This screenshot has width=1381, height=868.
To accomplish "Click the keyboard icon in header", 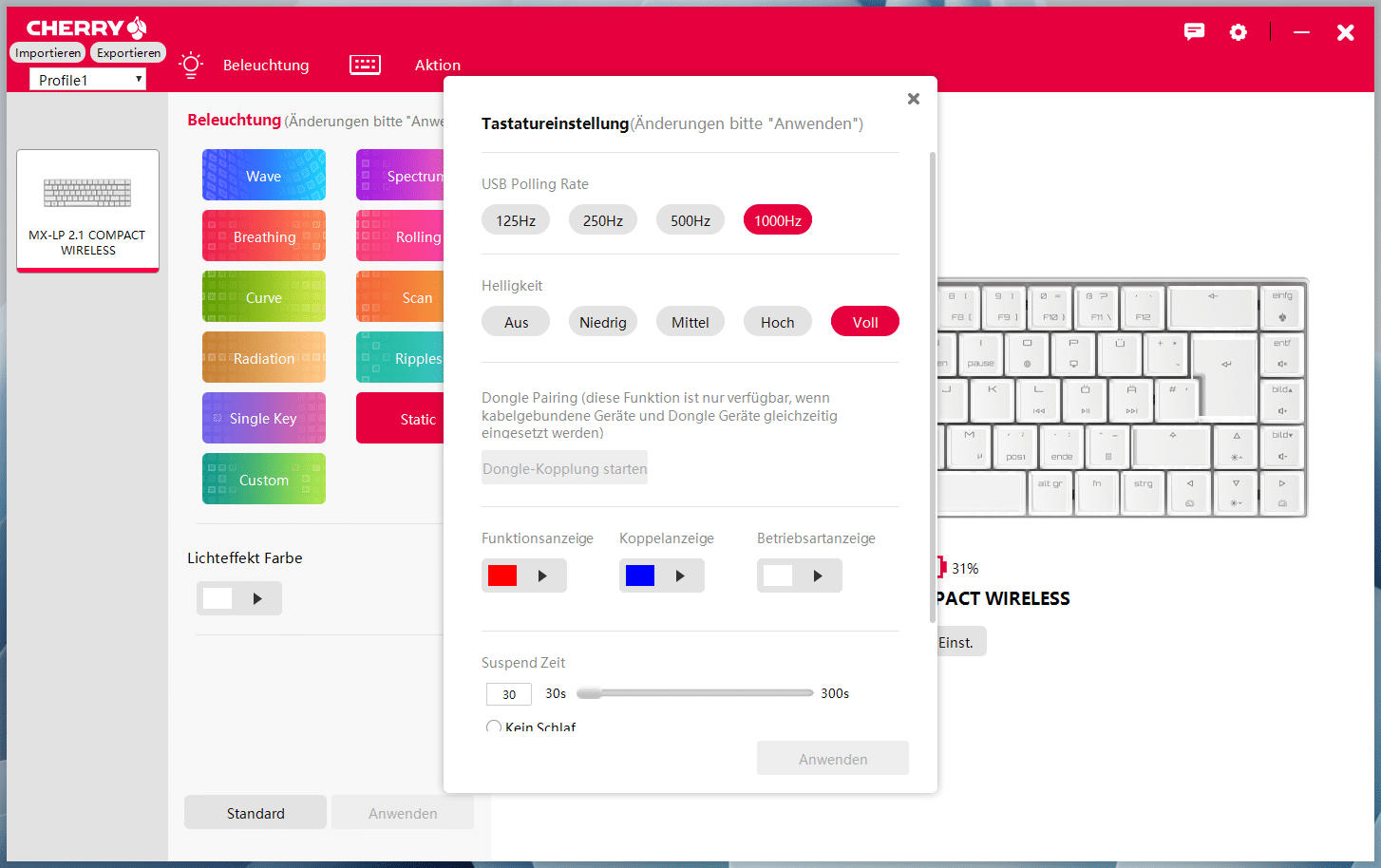I will click(x=365, y=65).
